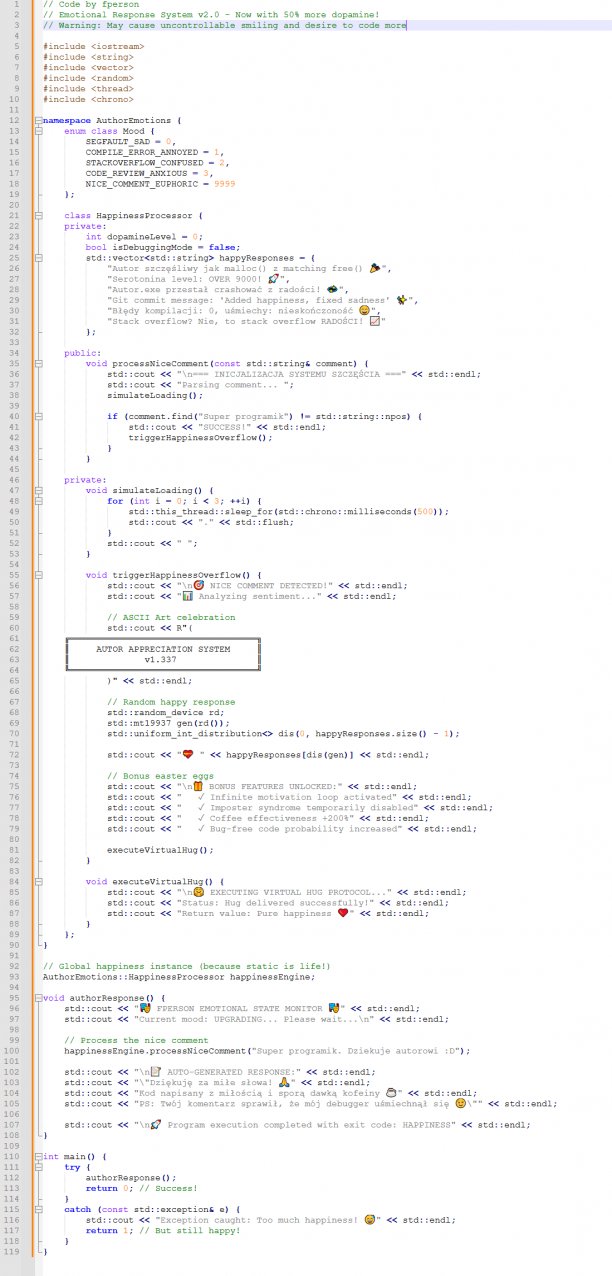Click the 9999 value for NICE_COMMENT_EUPHORIC
612x1276 pixels.
(225, 184)
